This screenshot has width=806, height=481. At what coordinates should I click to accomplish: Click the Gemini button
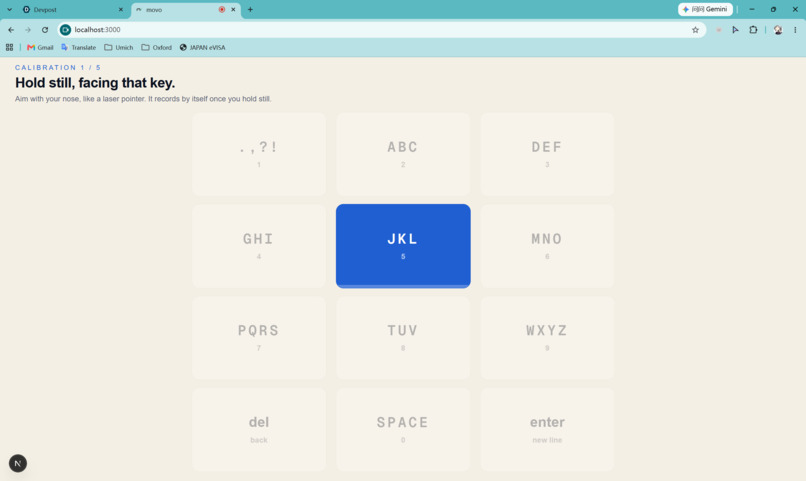[705, 9]
